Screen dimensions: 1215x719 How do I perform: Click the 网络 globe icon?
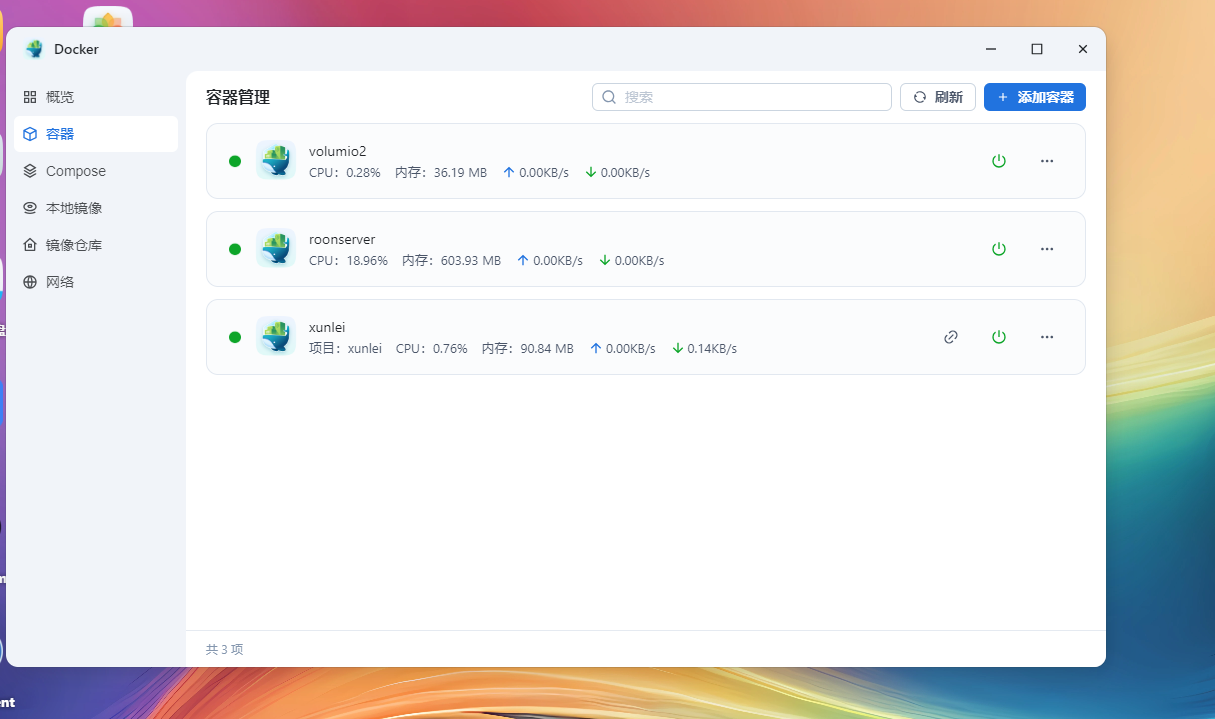coord(30,282)
